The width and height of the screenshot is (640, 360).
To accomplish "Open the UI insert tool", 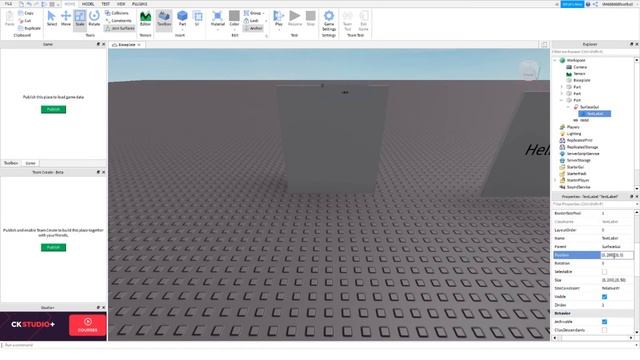I will click(198, 18).
